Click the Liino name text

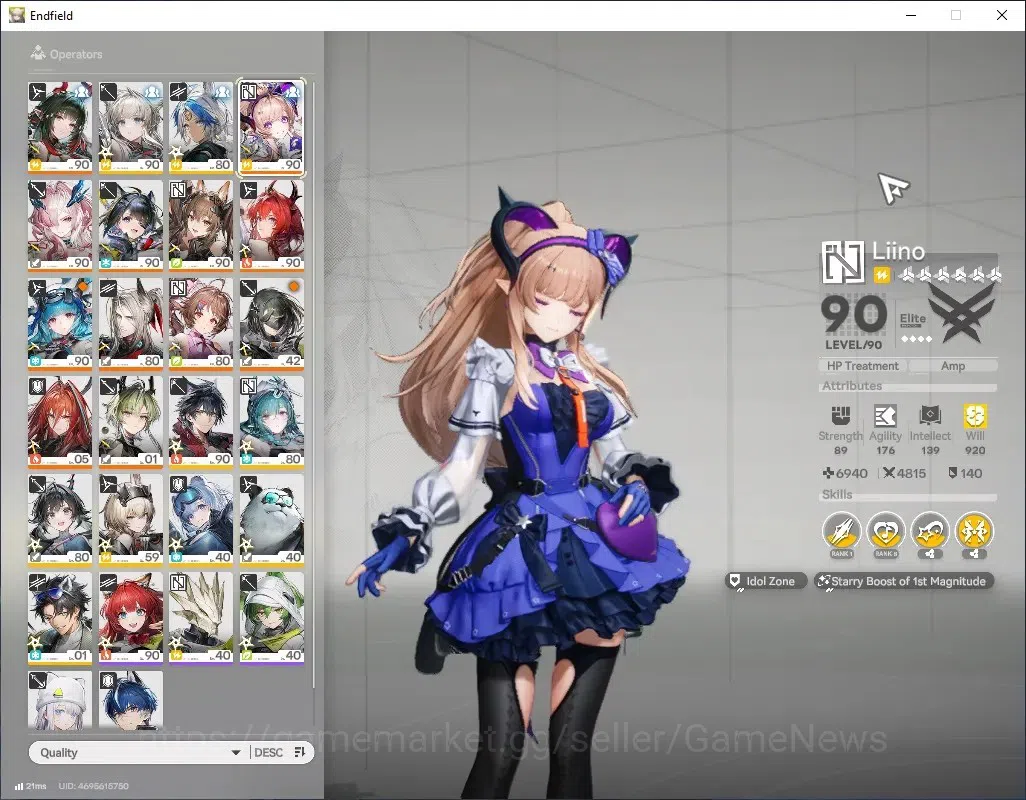898,251
